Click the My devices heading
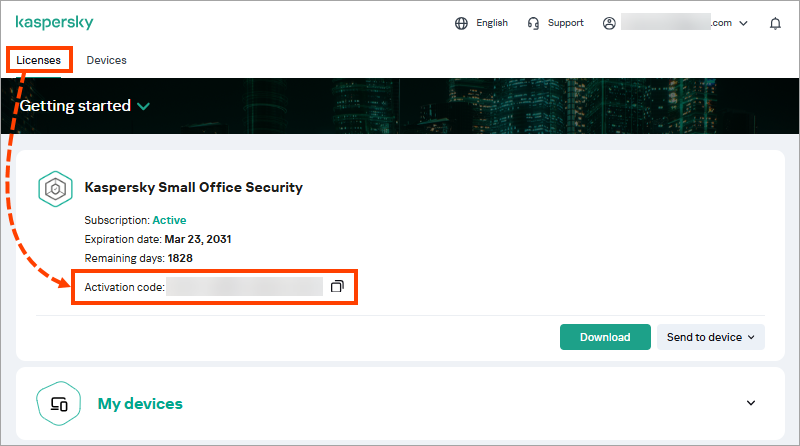Screen dimensions: 800x446 (x=140, y=404)
